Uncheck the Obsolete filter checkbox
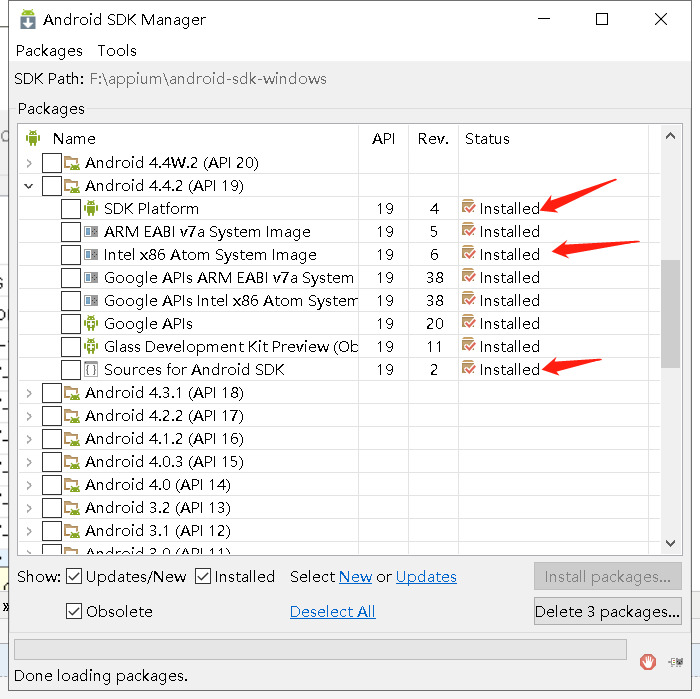Image resolution: width=700 pixels, height=699 pixels. coord(74,611)
